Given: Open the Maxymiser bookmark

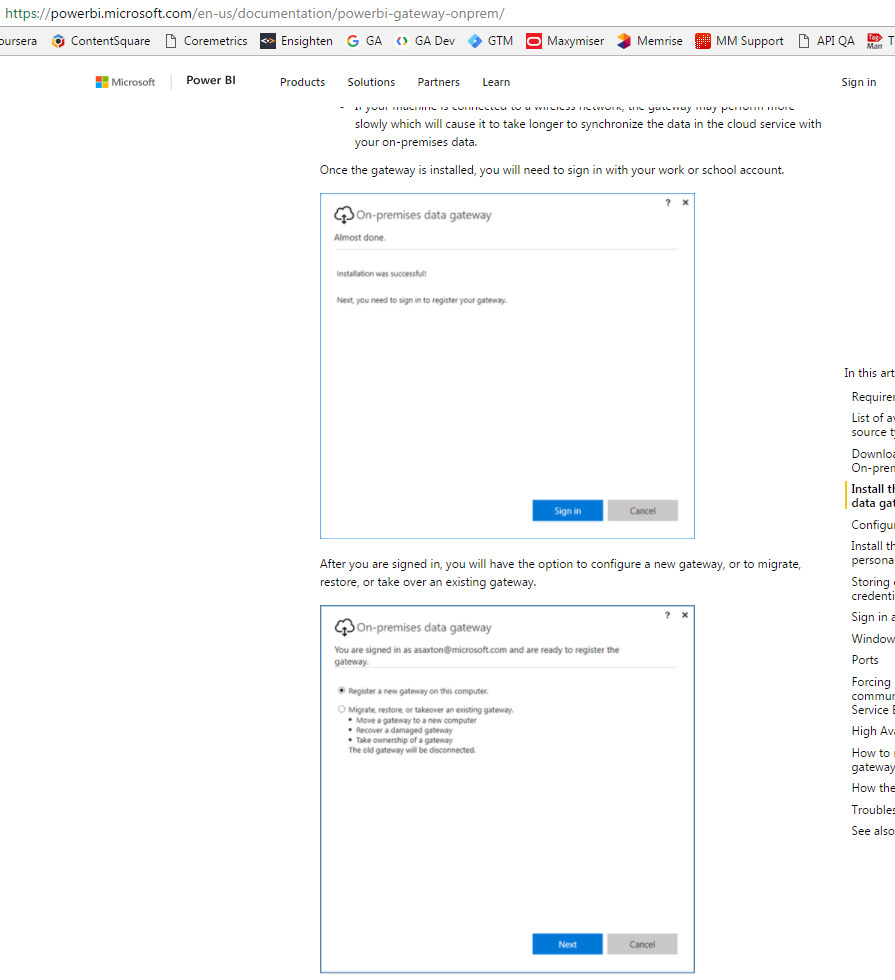Looking at the screenshot, I should [565, 41].
